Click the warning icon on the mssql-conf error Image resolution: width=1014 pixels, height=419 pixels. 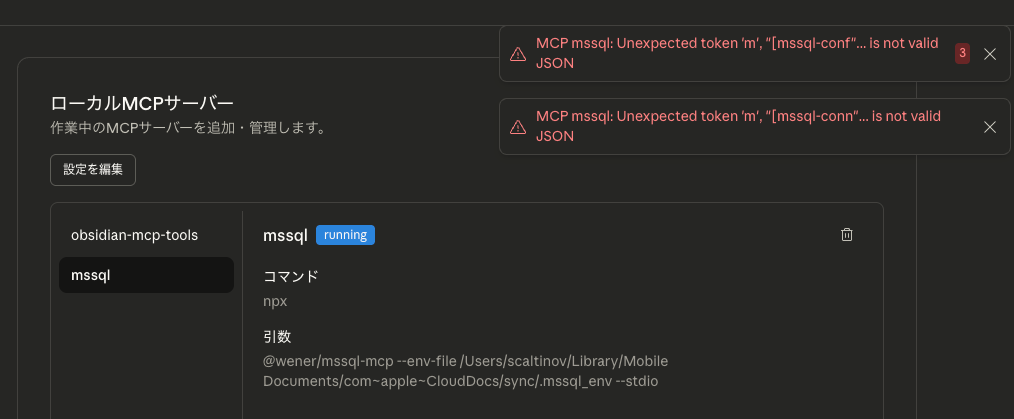pos(518,54)
